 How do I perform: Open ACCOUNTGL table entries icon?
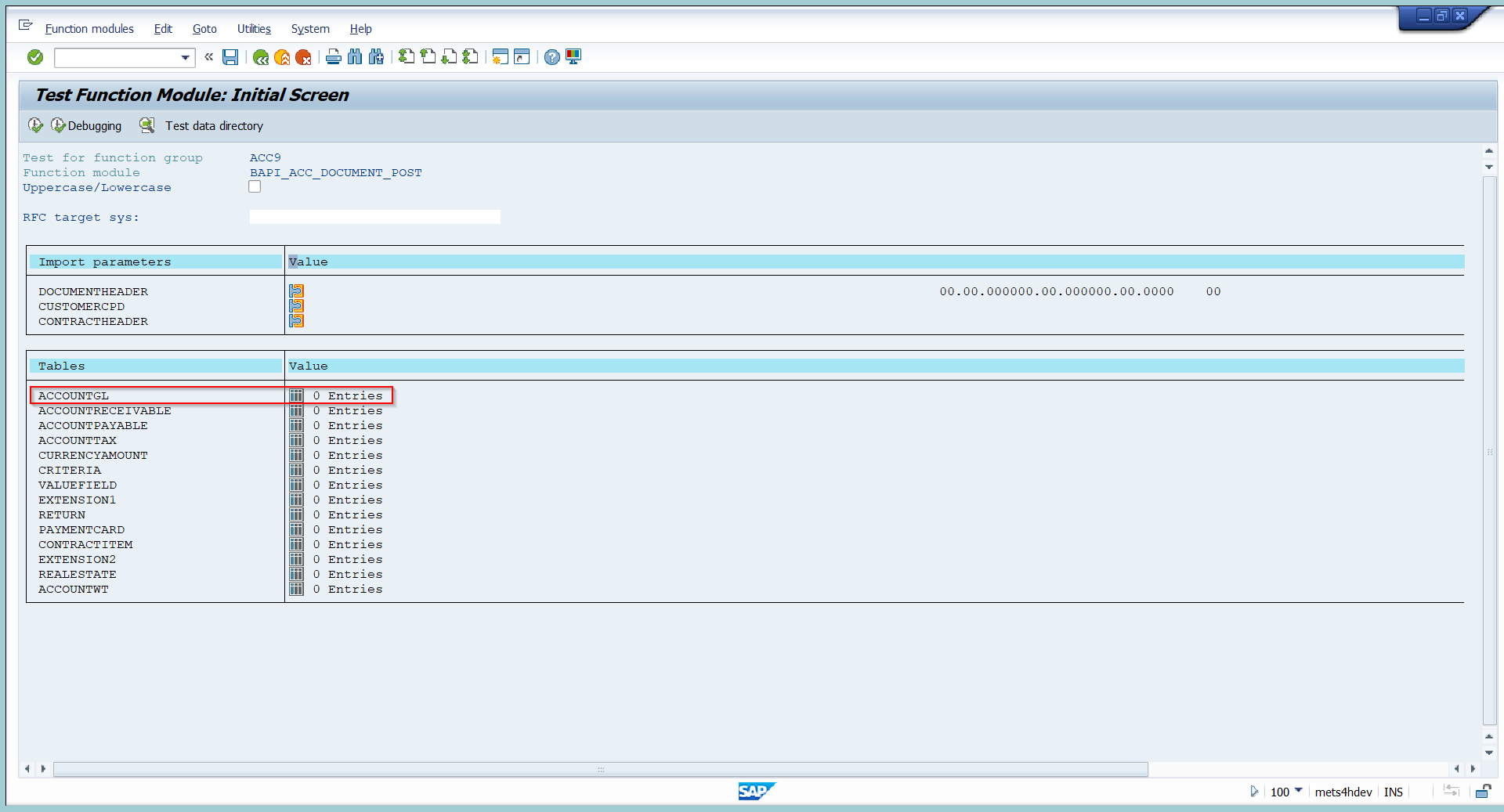[x=296, y=395]
